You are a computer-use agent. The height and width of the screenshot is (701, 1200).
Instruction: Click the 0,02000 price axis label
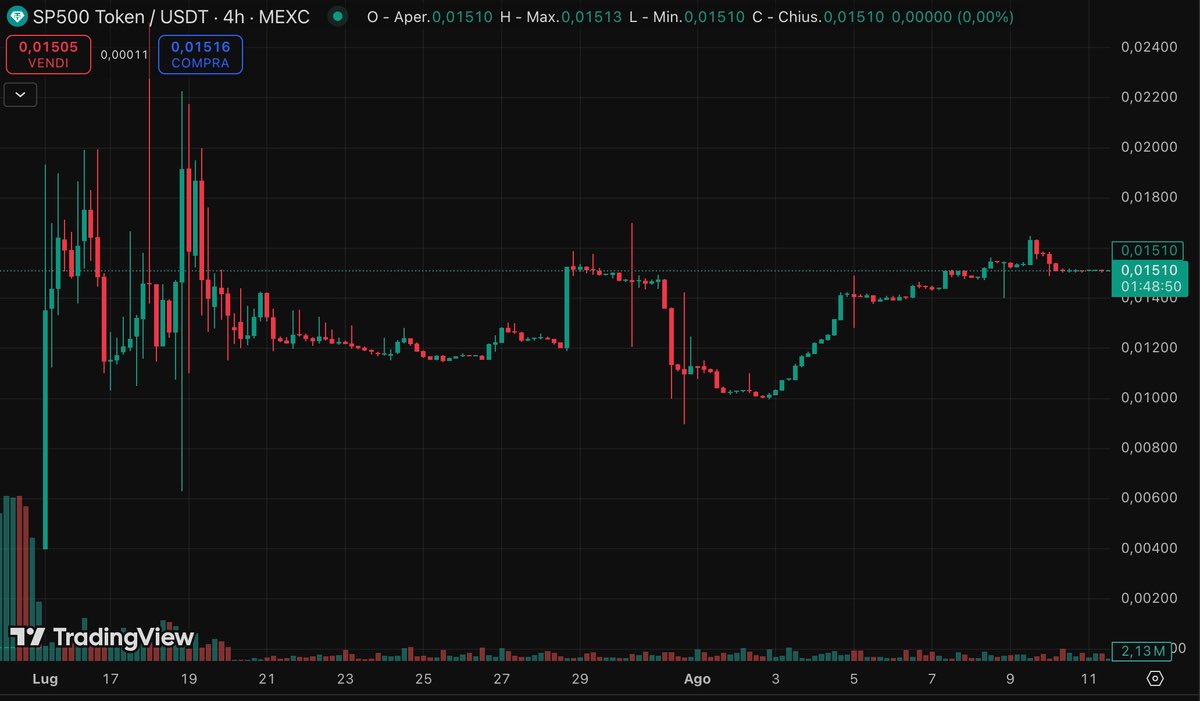[x=1148, y=147]
